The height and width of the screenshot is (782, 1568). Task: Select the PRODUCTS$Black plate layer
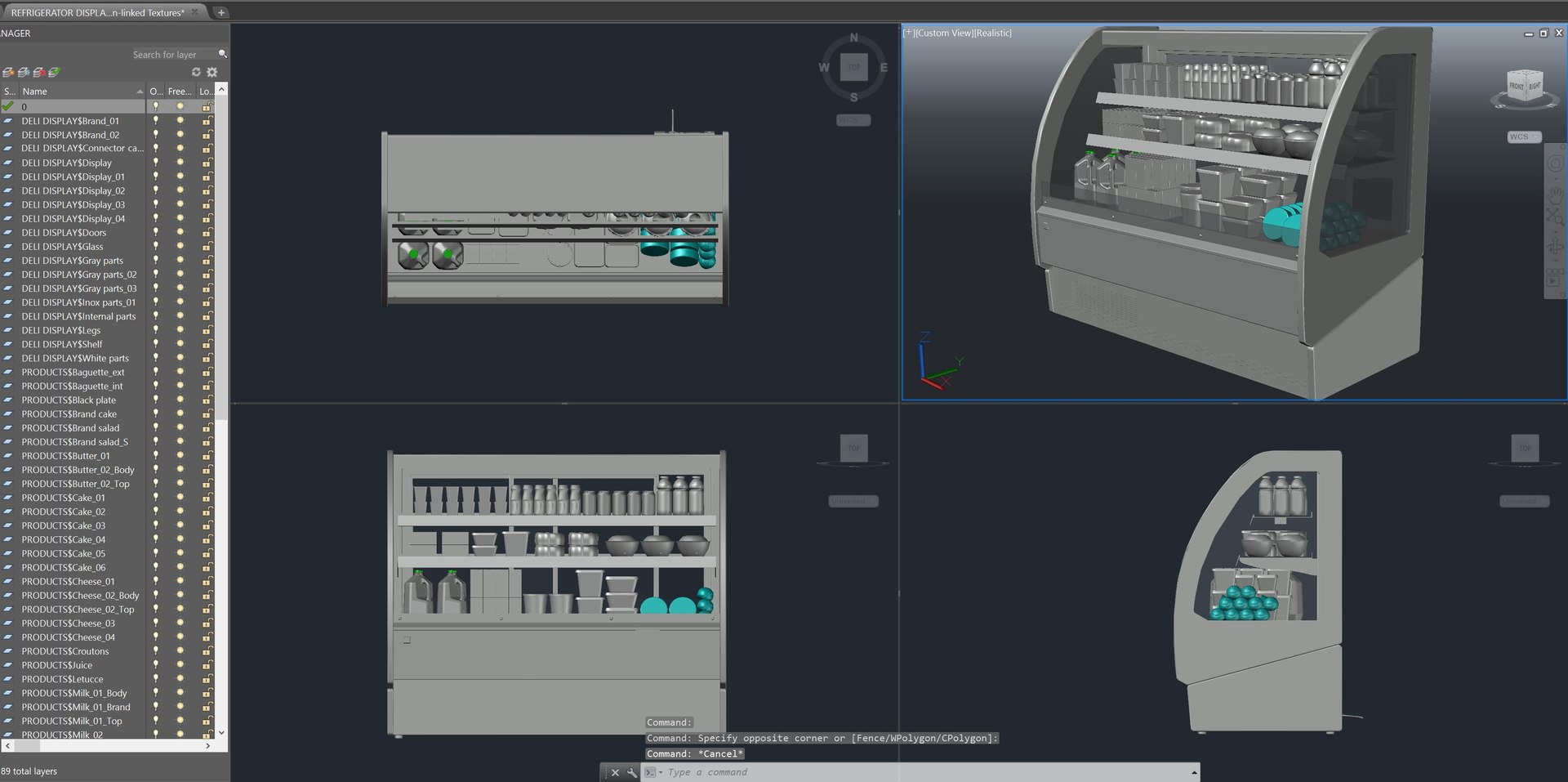[x=69, y=400]
